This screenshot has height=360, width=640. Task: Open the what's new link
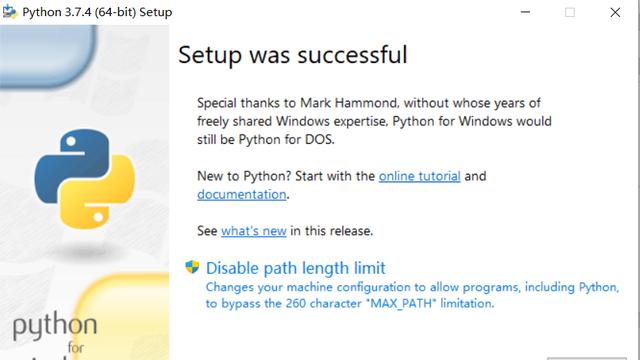pos(253,231)
